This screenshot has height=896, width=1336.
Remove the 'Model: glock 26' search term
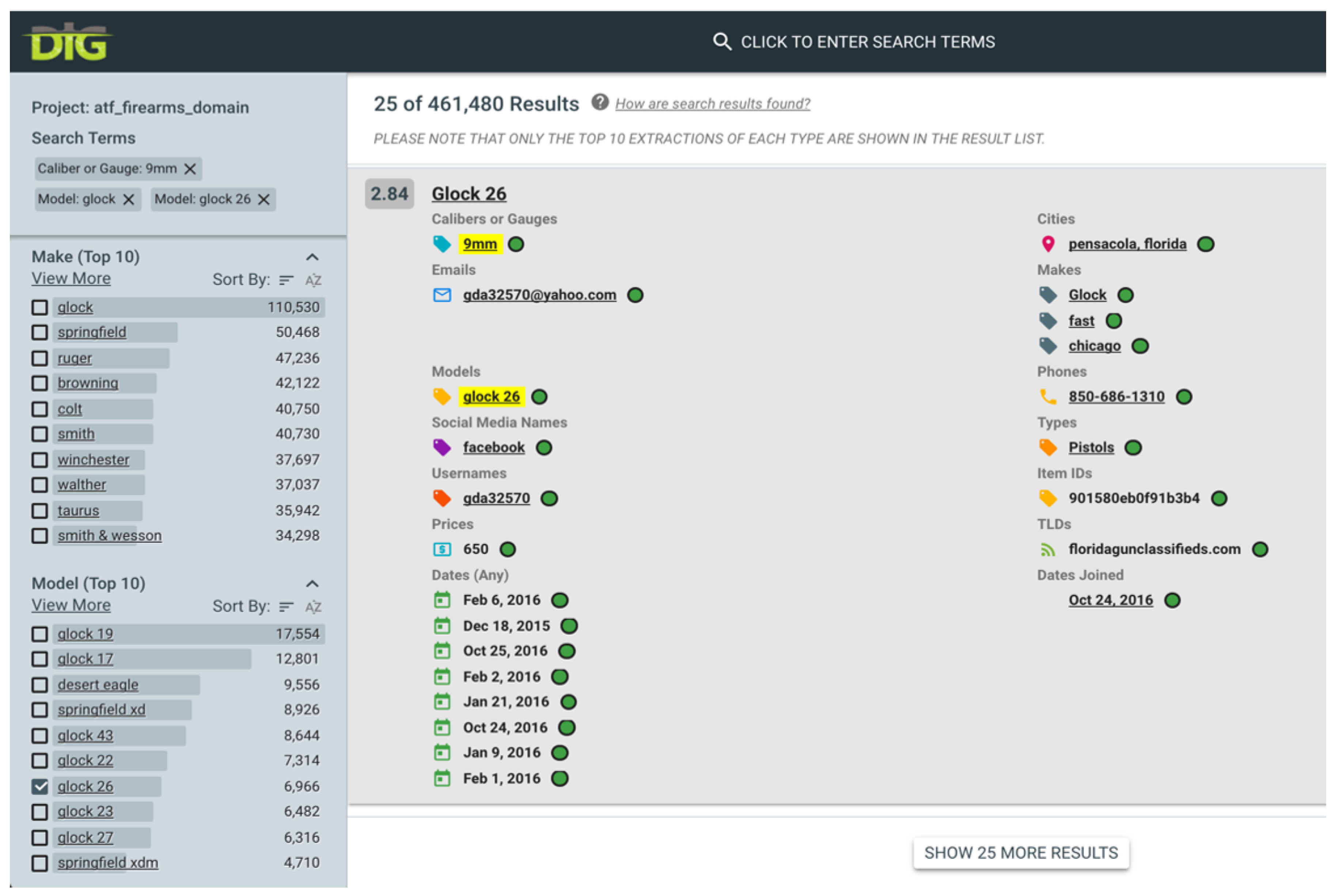point(263,199)
